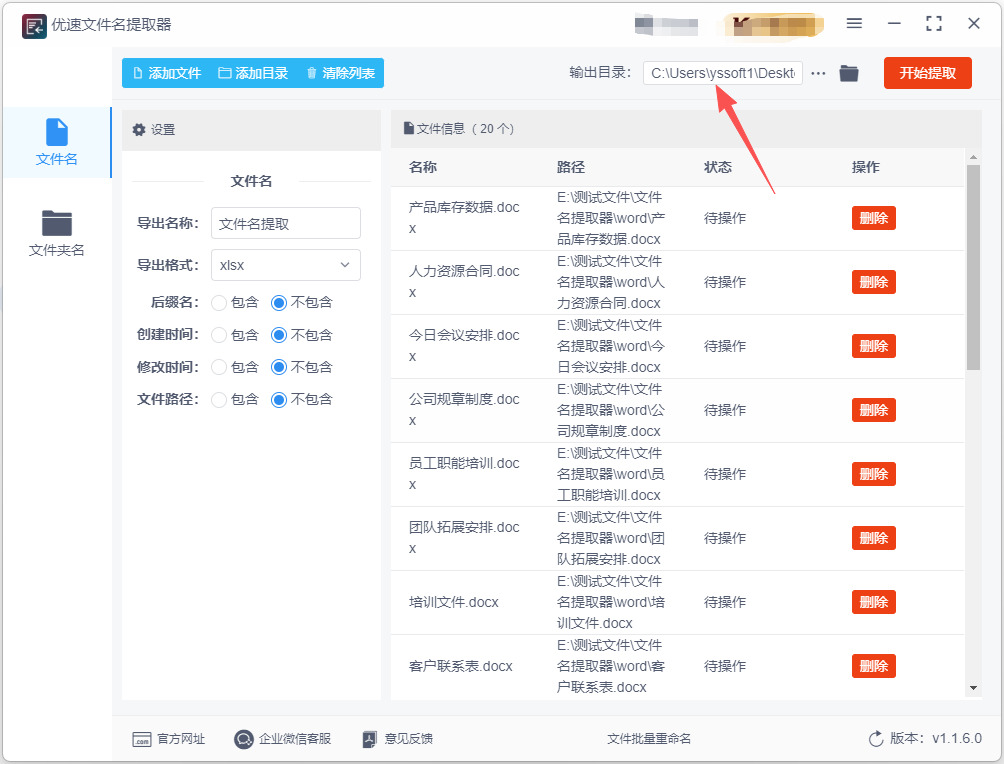
Task: Delete the 产品库存数据.docx row
Action: 873,218
